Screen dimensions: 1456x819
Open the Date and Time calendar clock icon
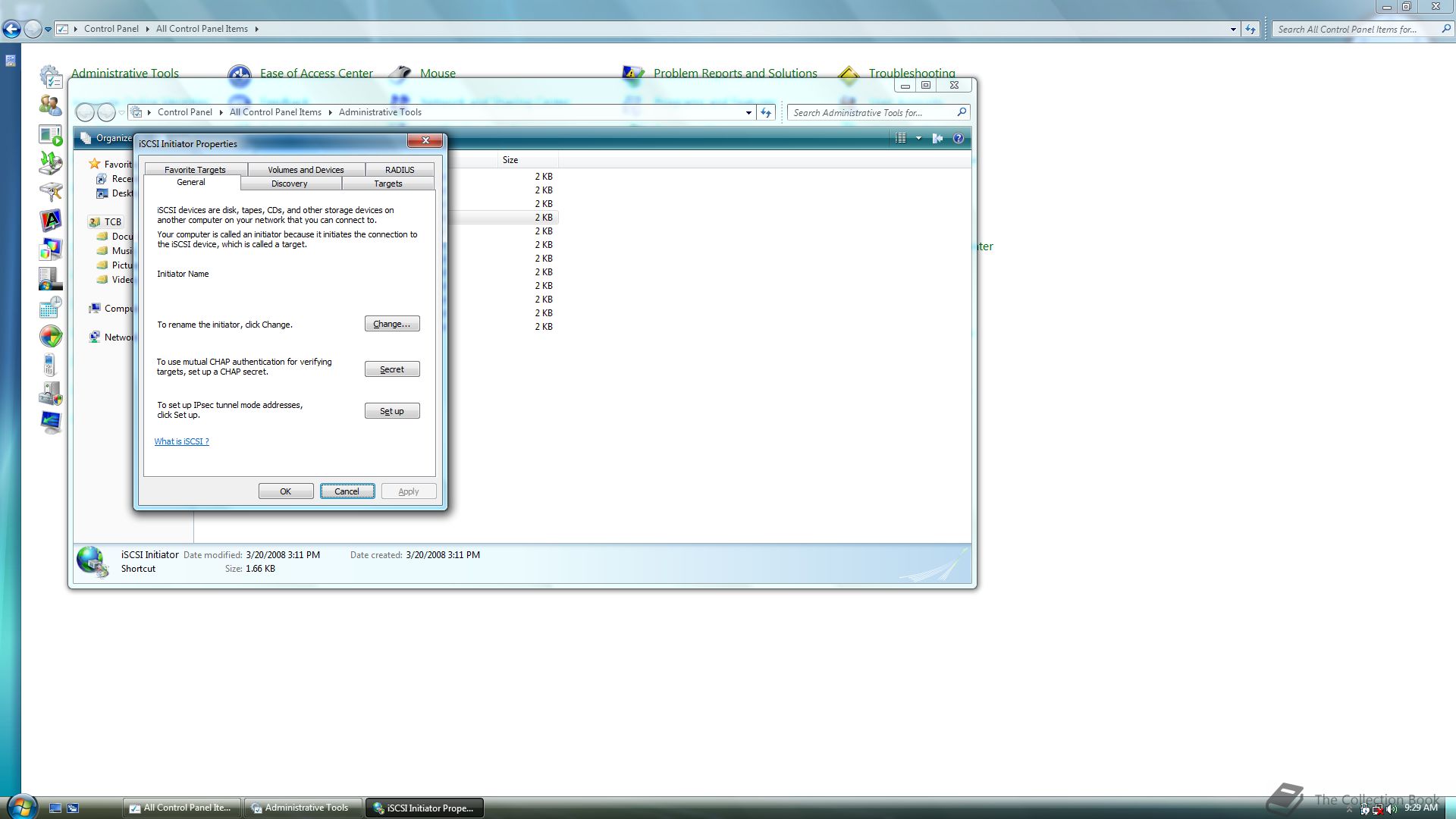(51, 307)
